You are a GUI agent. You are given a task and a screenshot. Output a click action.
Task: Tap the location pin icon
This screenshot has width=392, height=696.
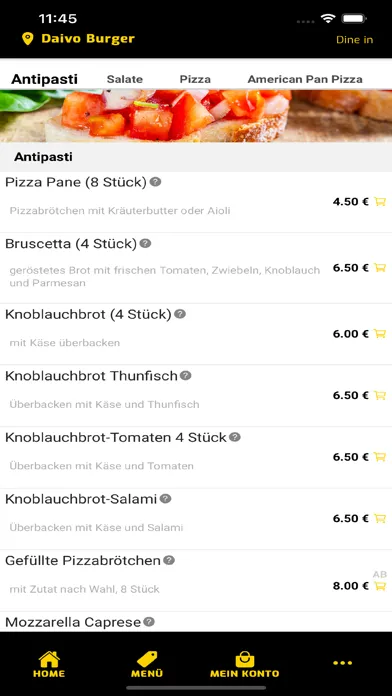pyautogui.click(x=28, y=39)
